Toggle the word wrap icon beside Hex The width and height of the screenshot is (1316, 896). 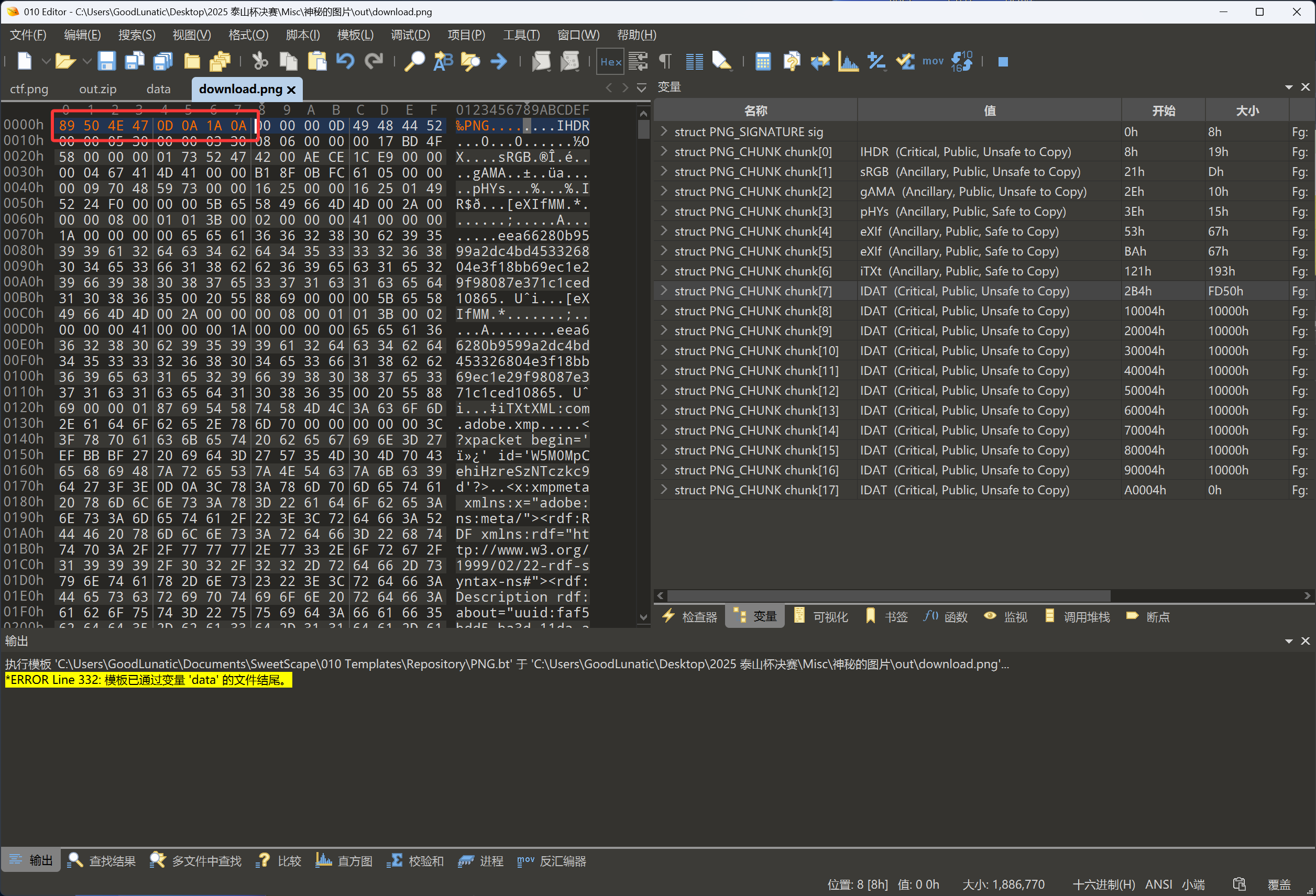[x=638, y=61]
